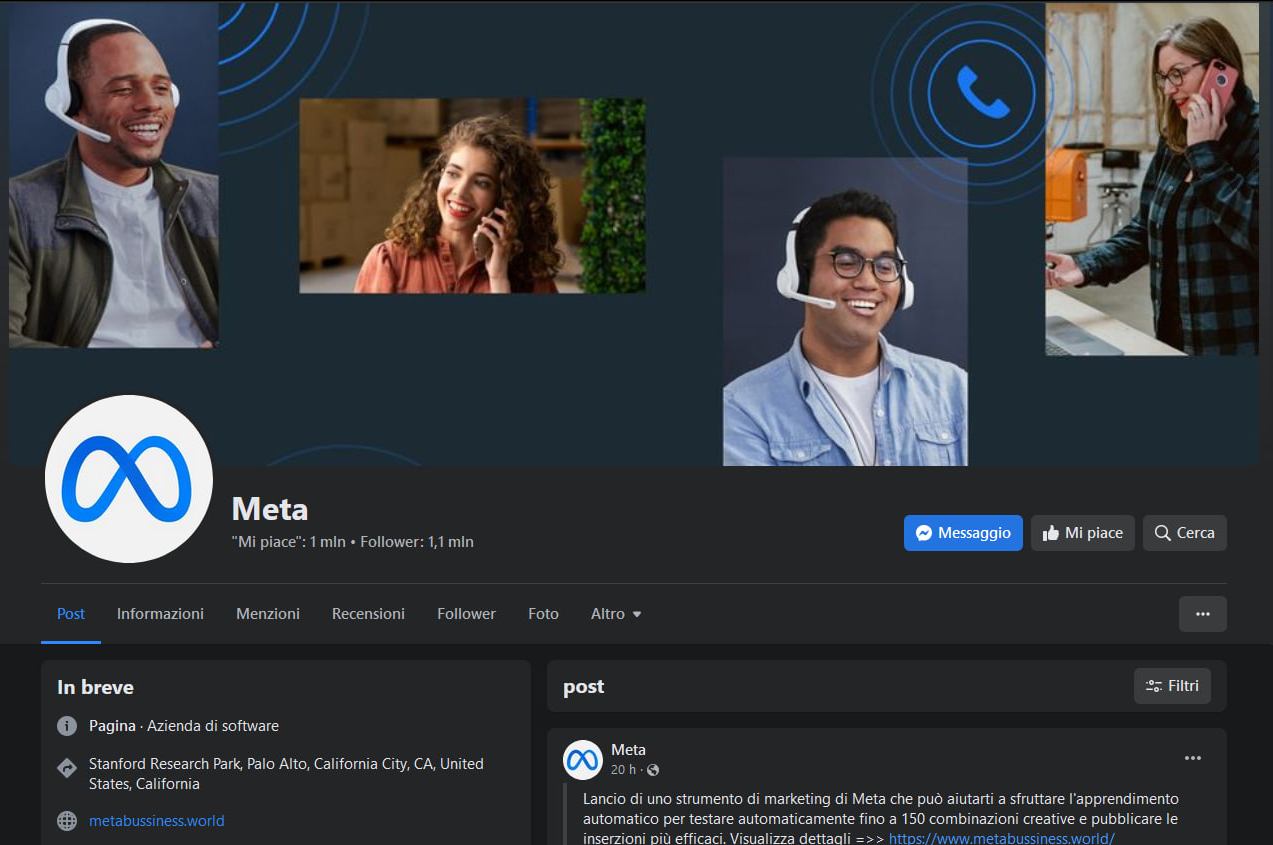This screenshot has width=1273, height=845.
Task: Click the post section heading
Action: coord(584,687)
